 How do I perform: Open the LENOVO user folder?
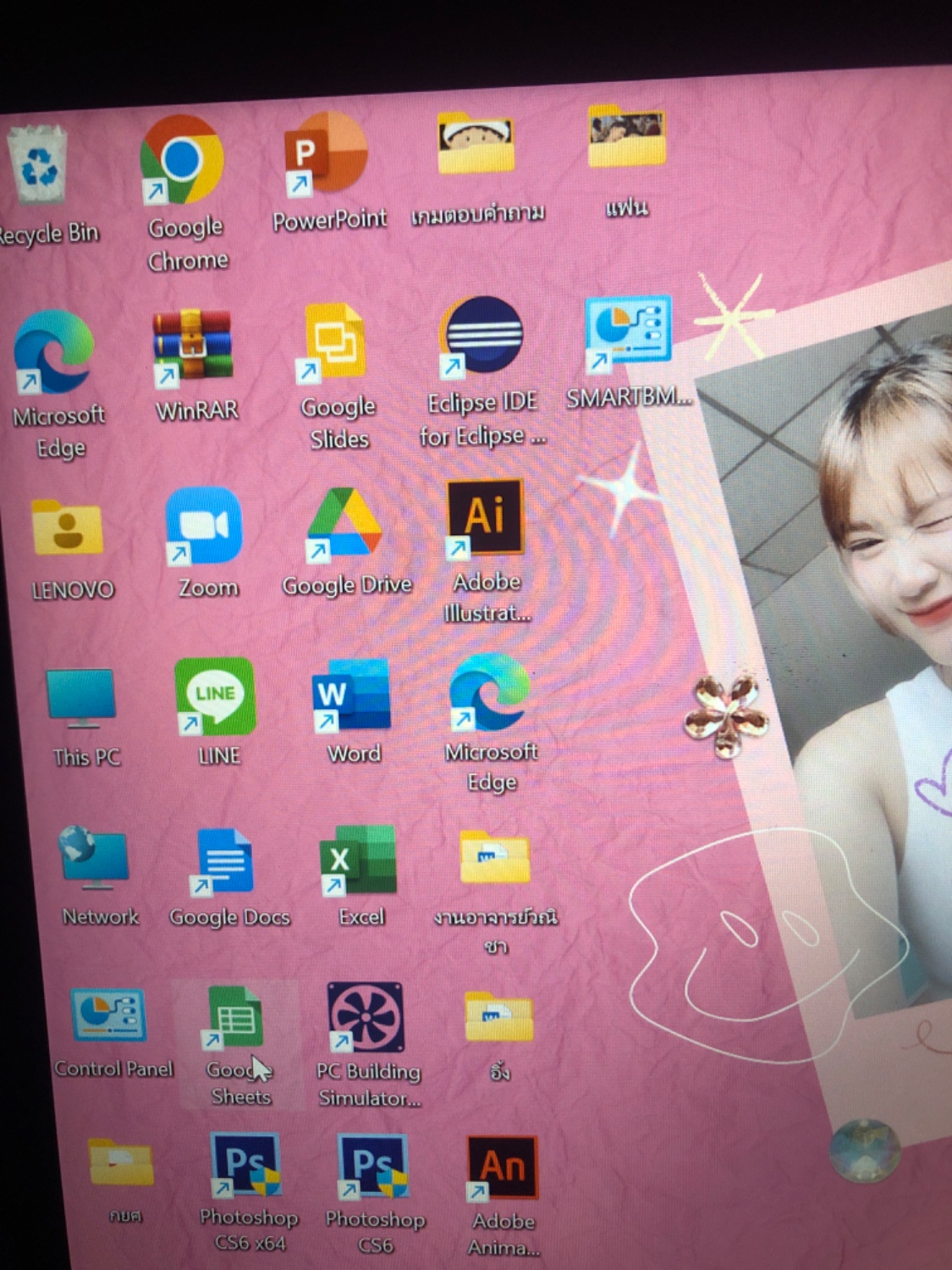click(67, 527)
